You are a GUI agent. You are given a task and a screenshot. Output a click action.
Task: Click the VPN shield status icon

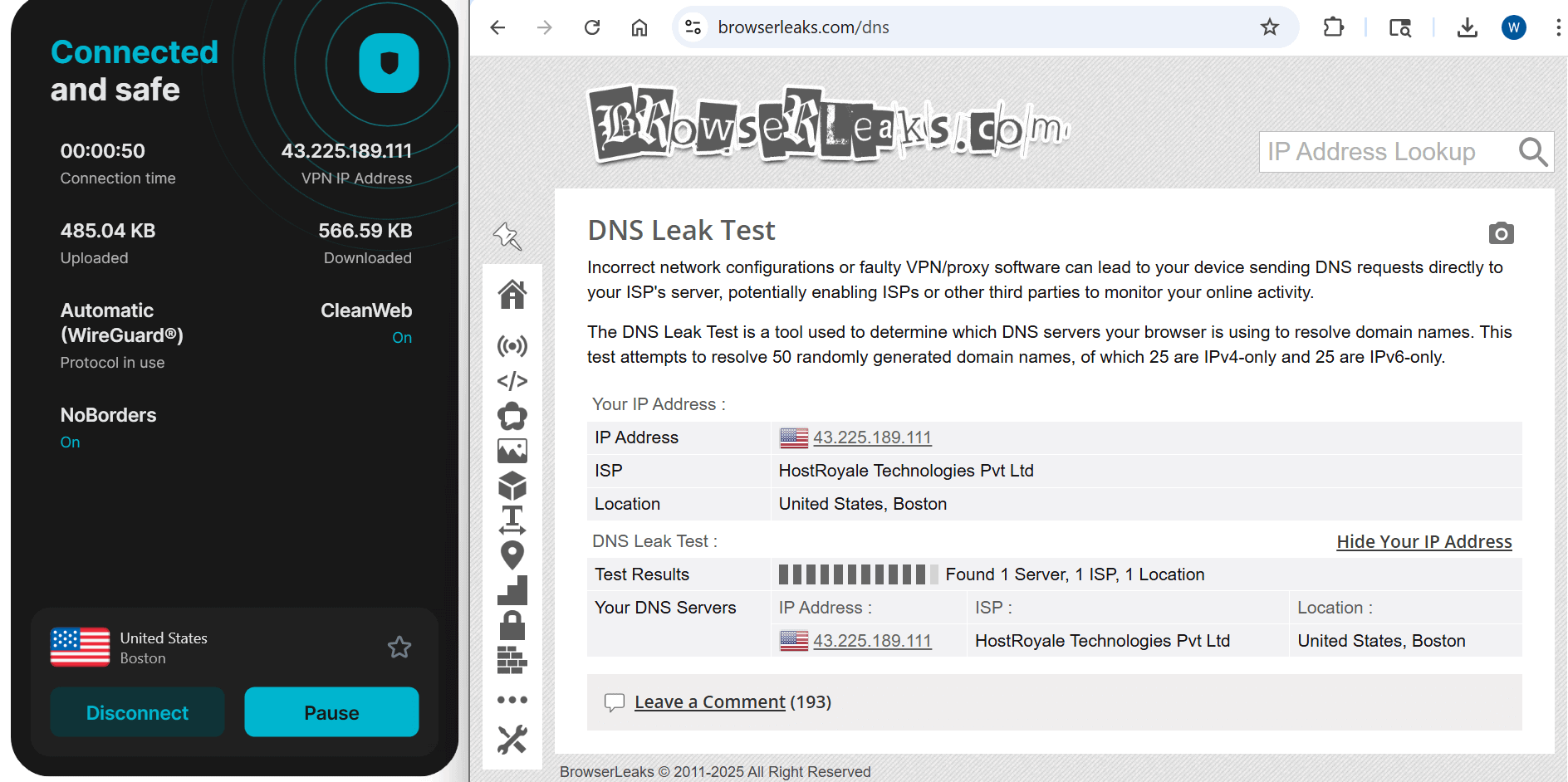pyautogui.click(x=389, y=63)
